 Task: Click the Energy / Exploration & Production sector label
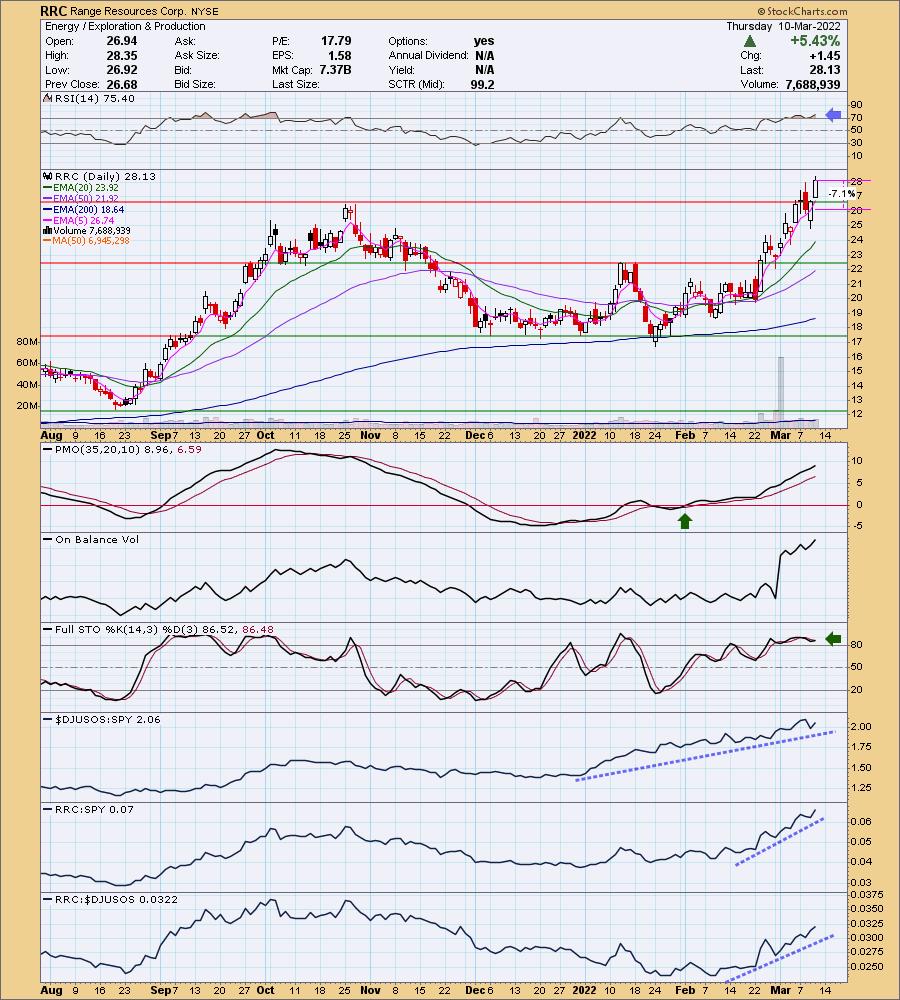click(x=125, y=26)
